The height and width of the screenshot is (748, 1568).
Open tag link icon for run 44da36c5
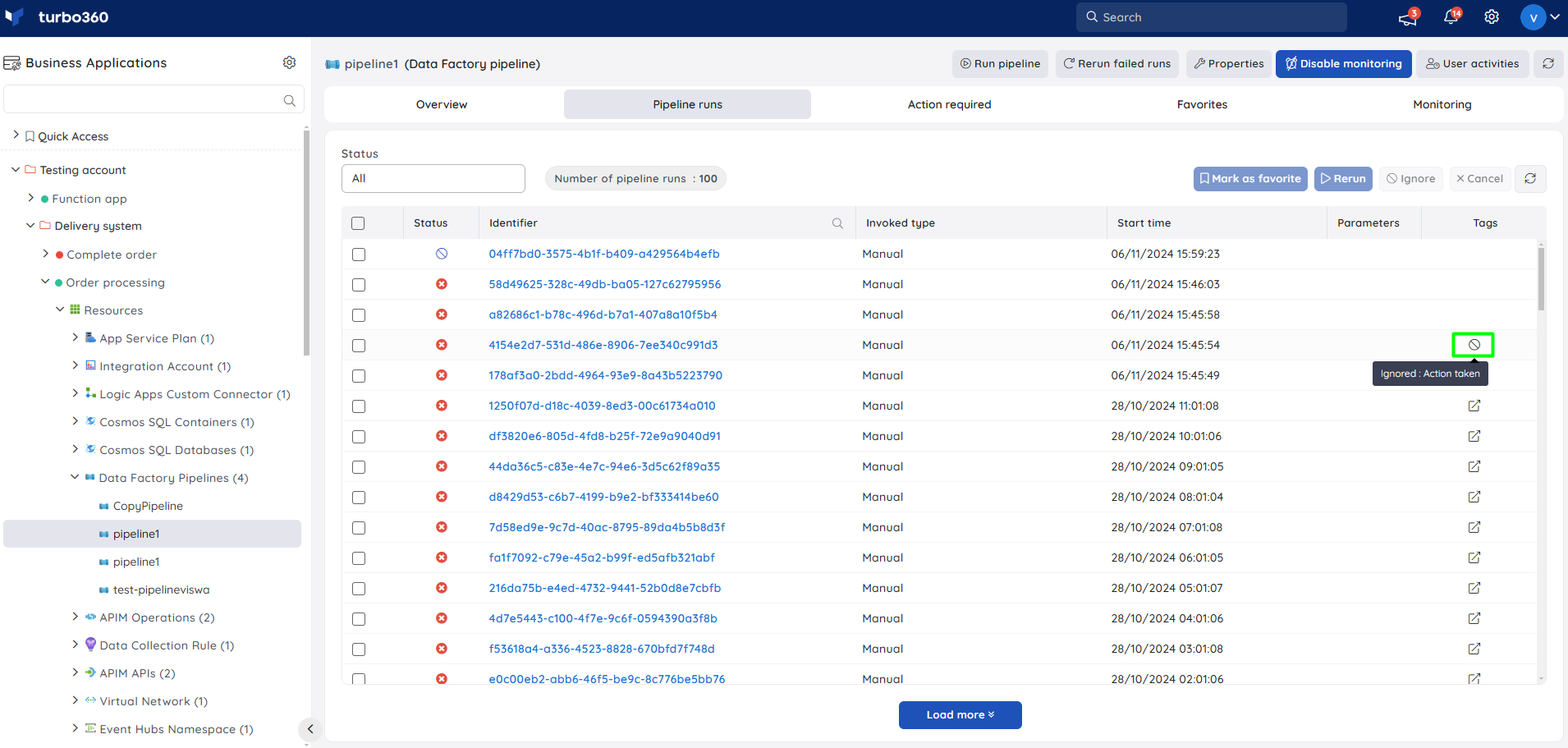click(x=1474, y=466)
